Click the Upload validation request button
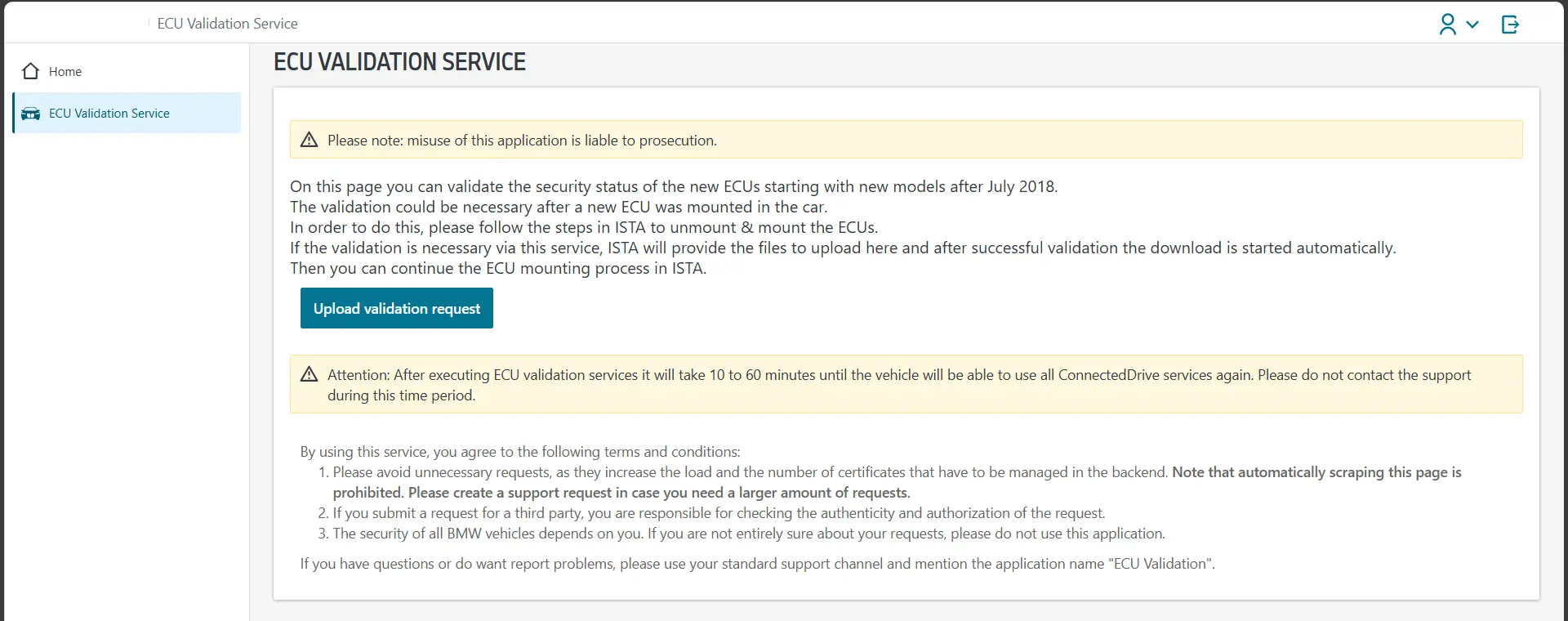1568x621 pixels. 397,308
